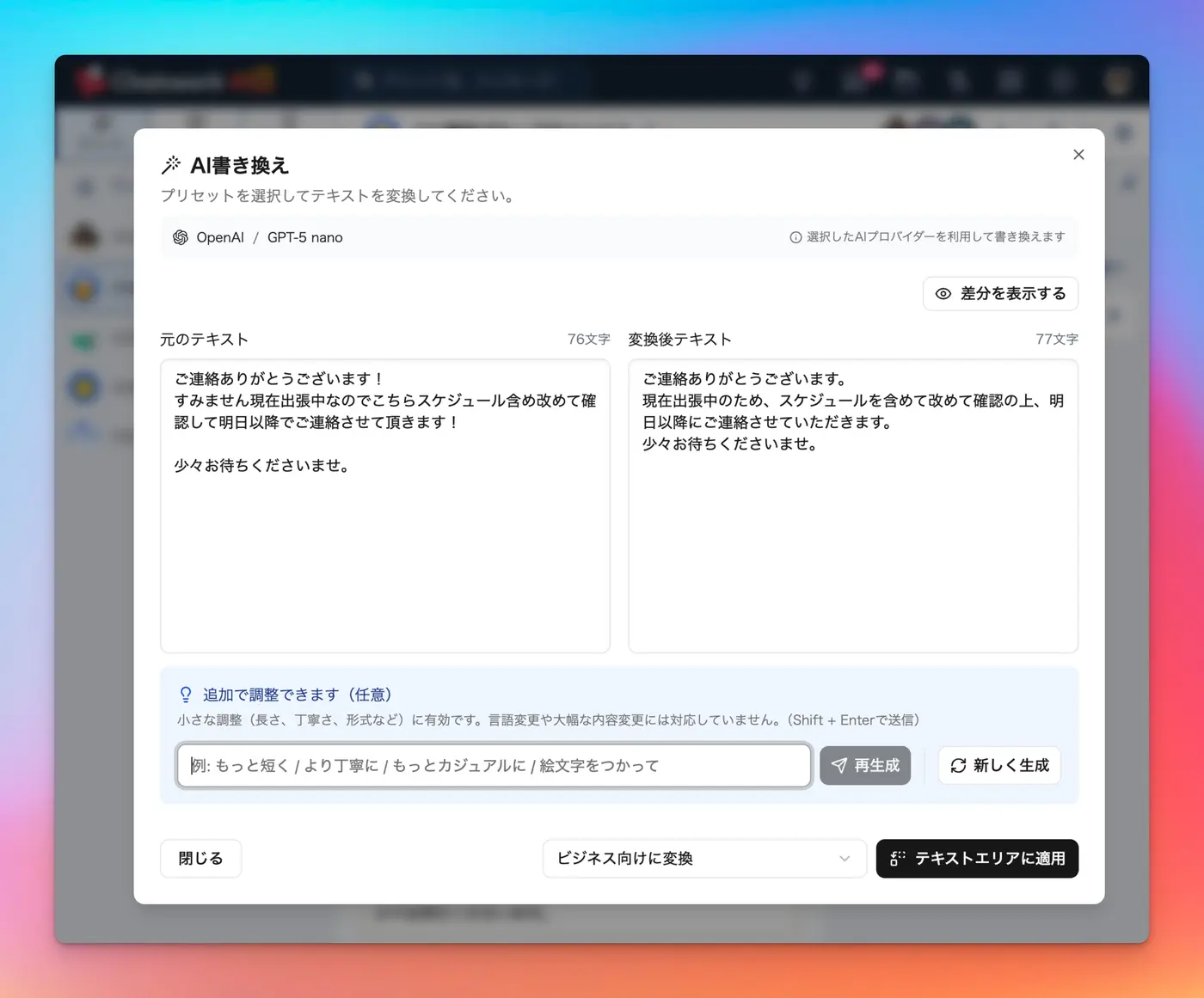Click the 新しく生成 button
This screenshot has width=1204, height=998.
999,765
